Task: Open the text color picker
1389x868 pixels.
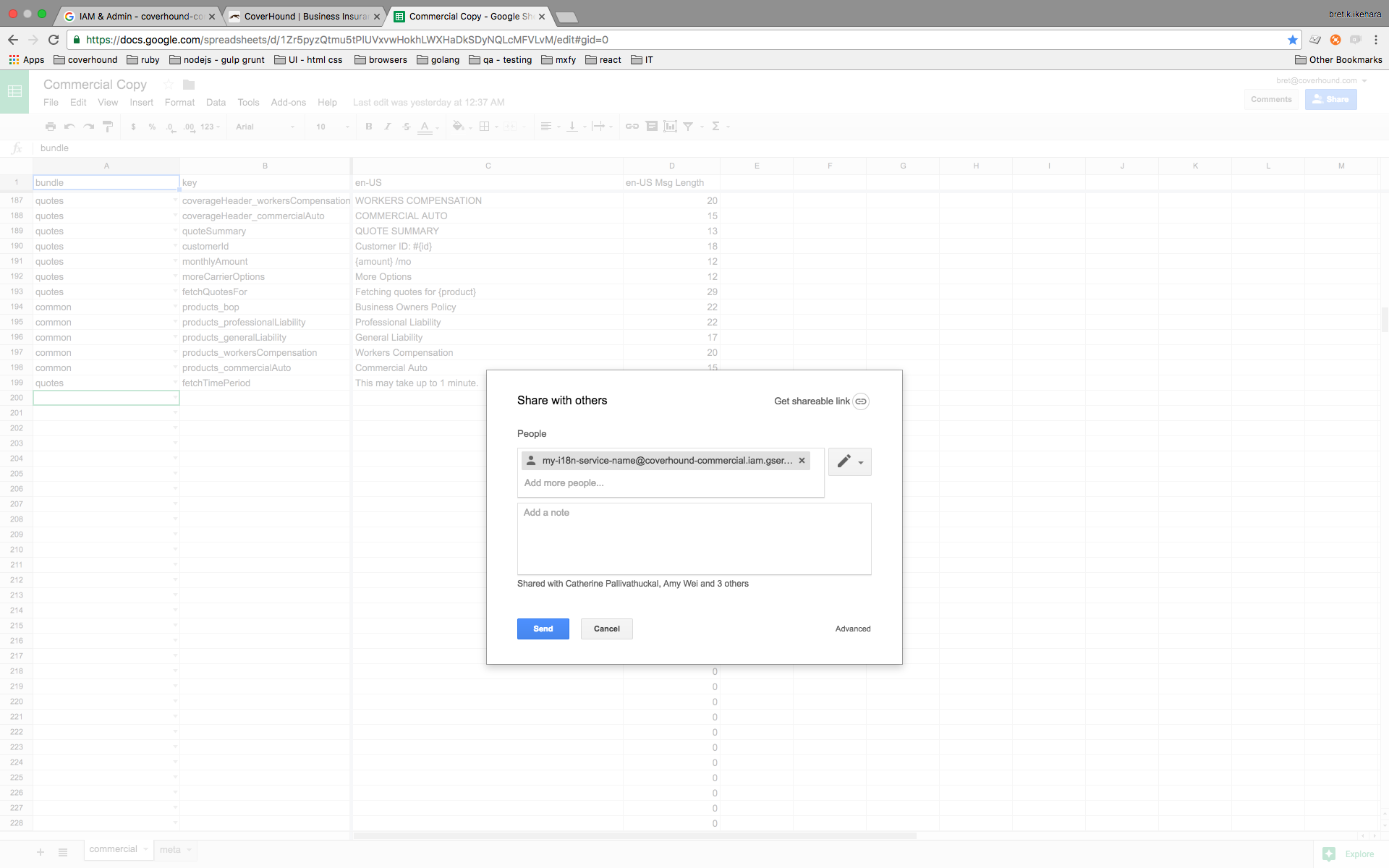Action: [x=425, y=127]
